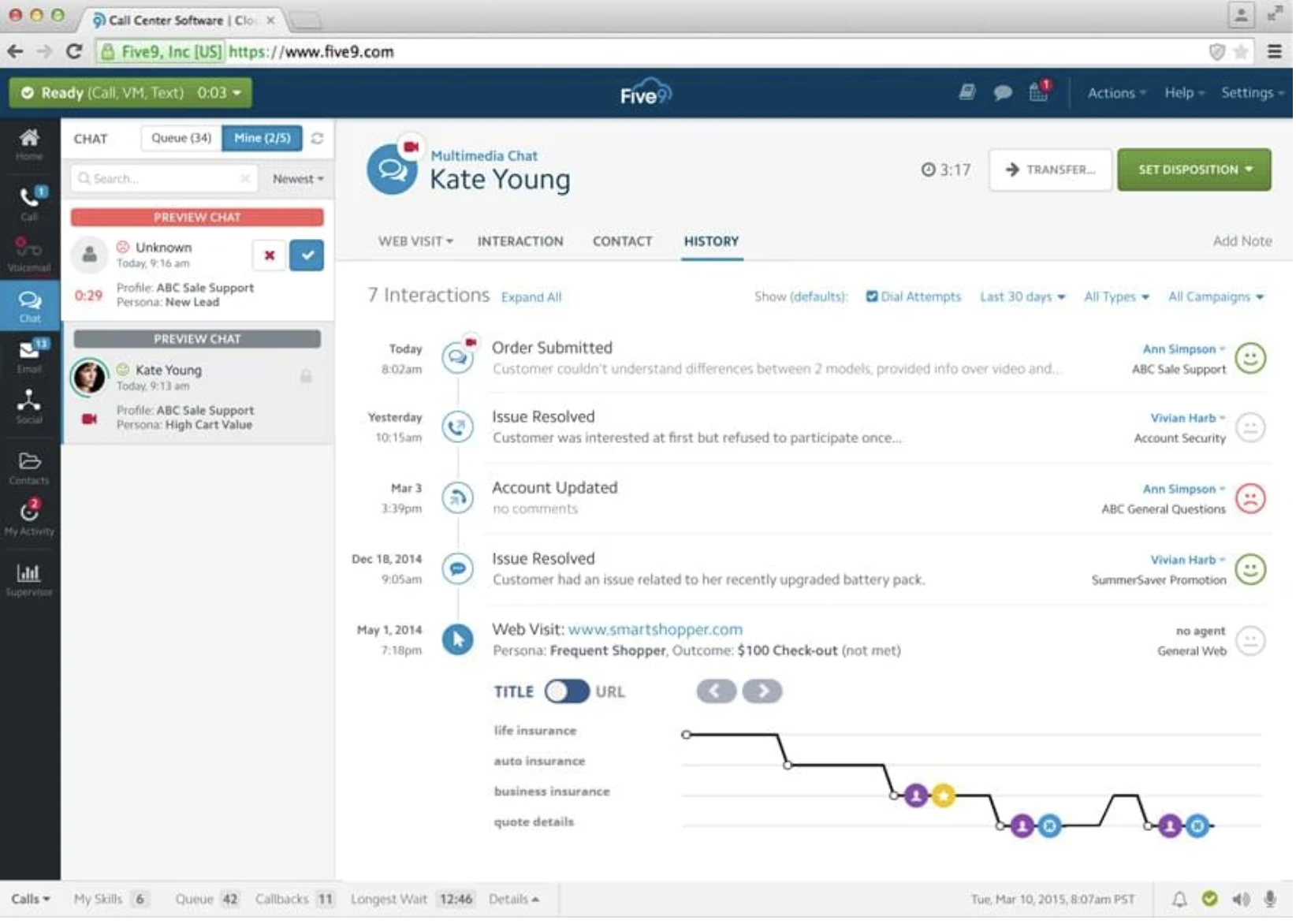Switch to the Interaction tab

[520, 242]
